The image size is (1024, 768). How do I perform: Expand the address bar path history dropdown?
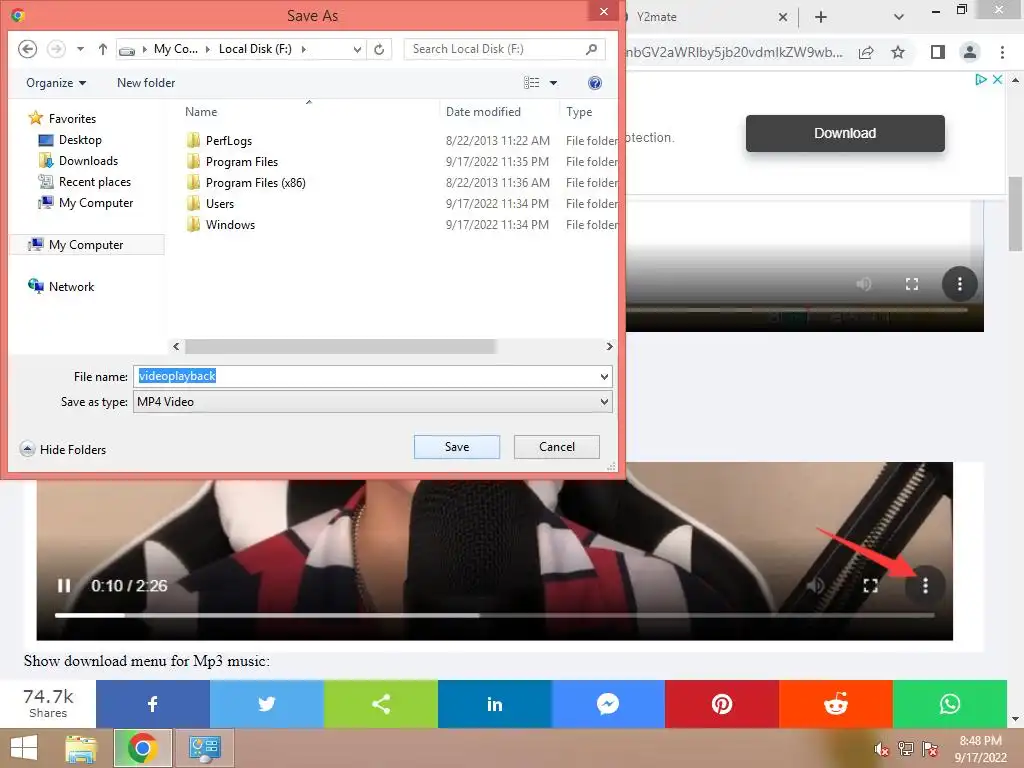point(357,49)
